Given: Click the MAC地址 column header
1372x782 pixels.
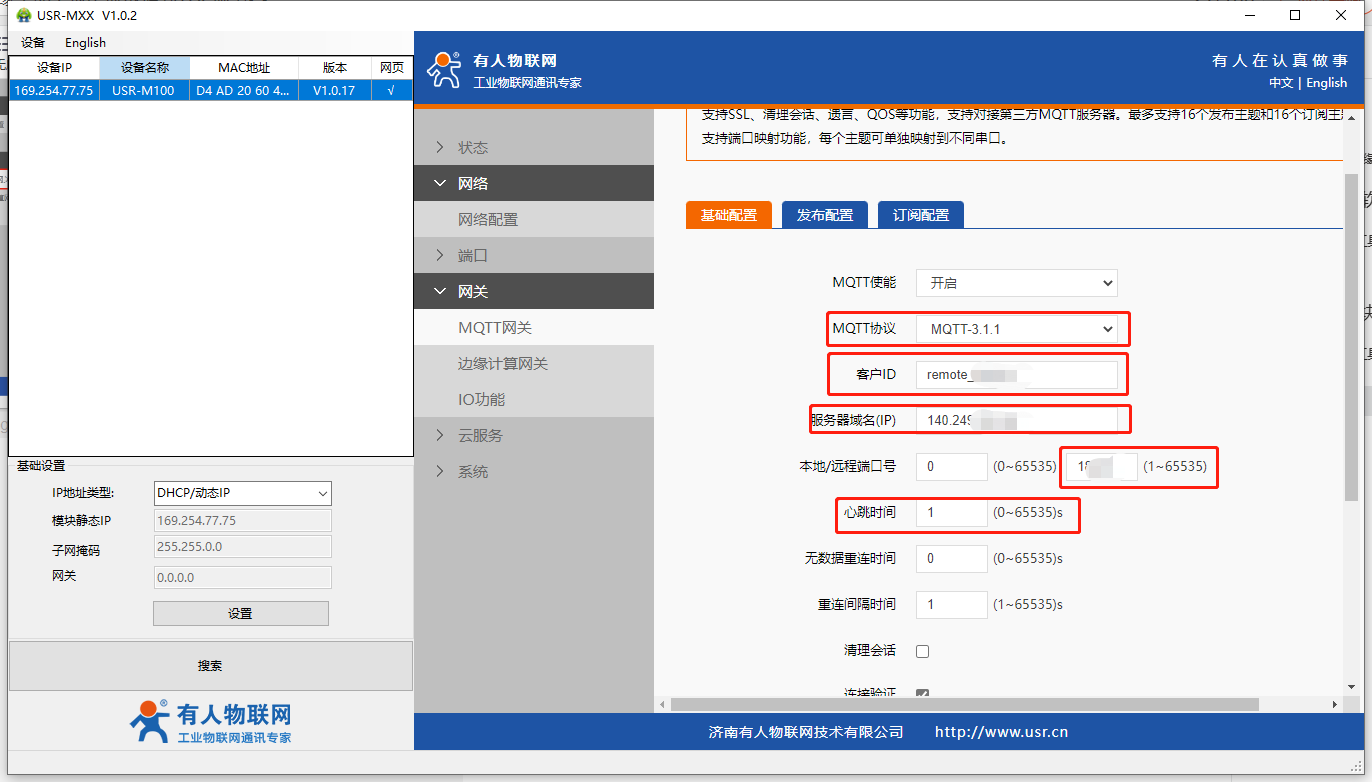Looking at the screenshot, I should pos(244,68).
